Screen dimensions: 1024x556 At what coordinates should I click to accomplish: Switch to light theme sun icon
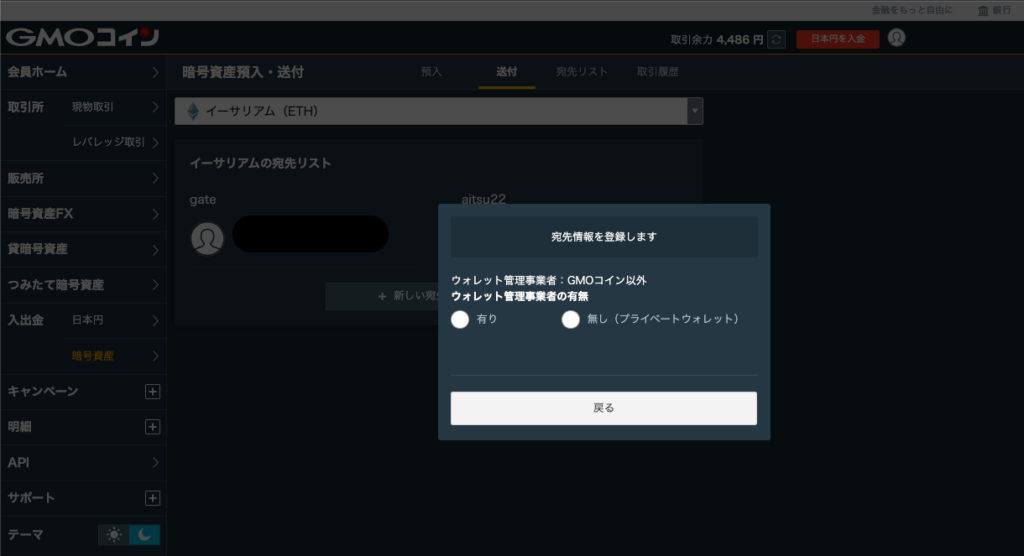(x=114, y=535)
